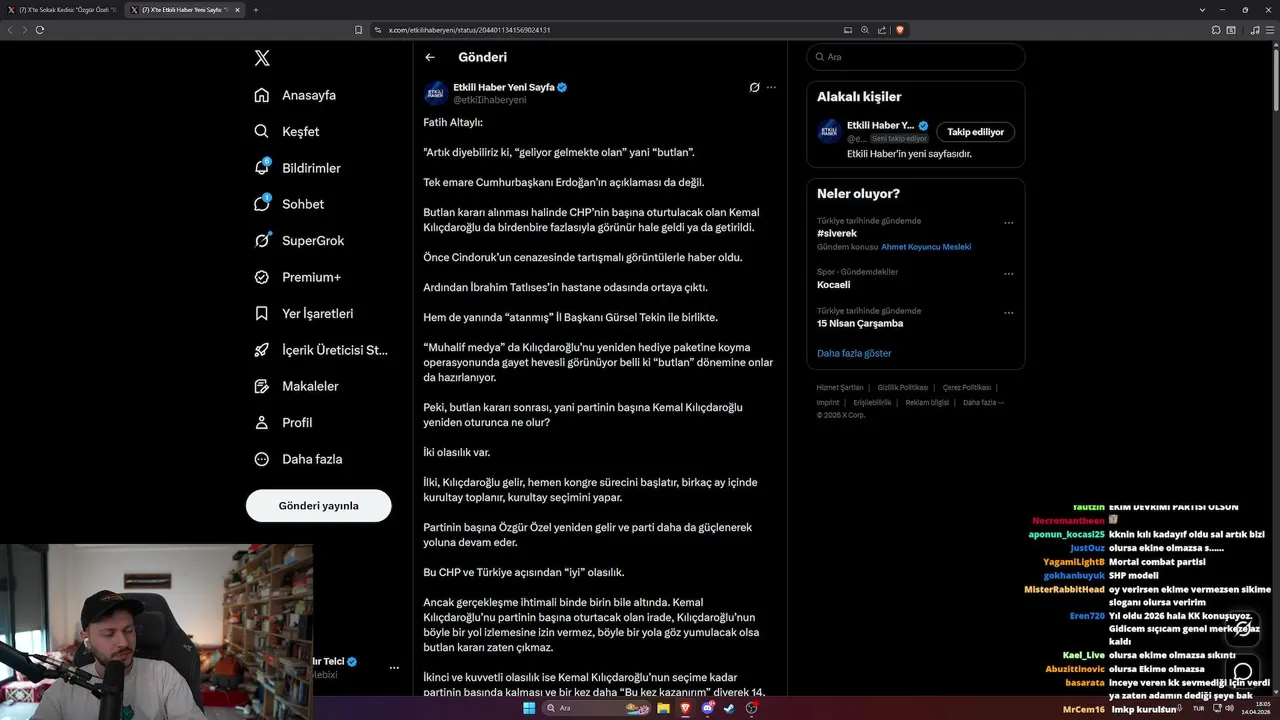
Task: Open Discord from the taskbar
Action: tap(708, 708)
